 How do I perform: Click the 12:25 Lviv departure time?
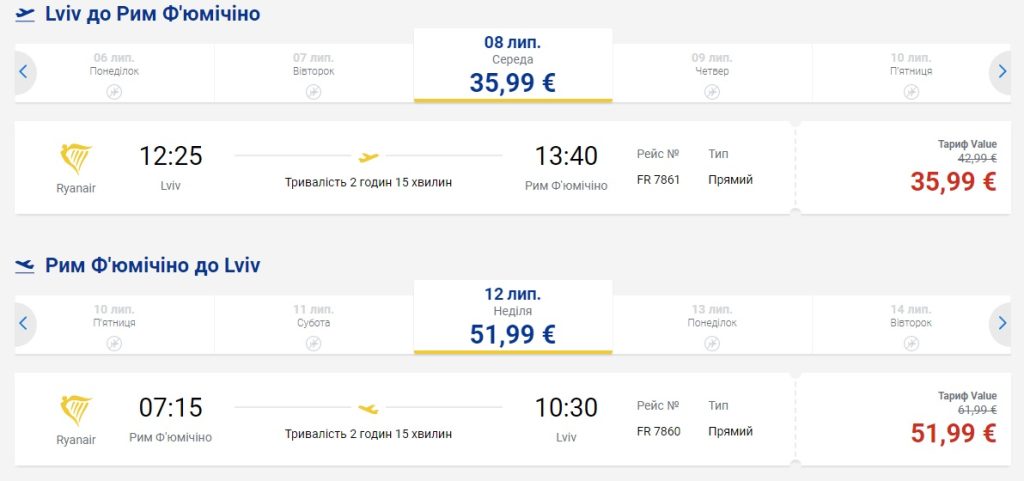pos(170,156)
